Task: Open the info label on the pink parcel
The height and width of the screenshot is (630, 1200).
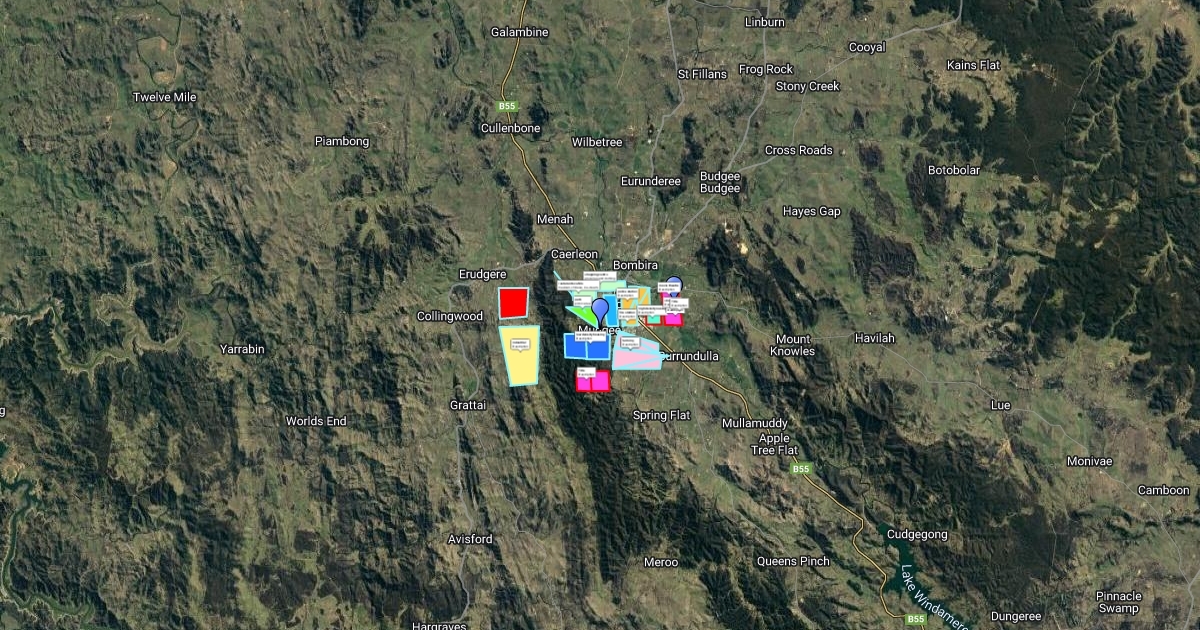Action: pos(629,342)
